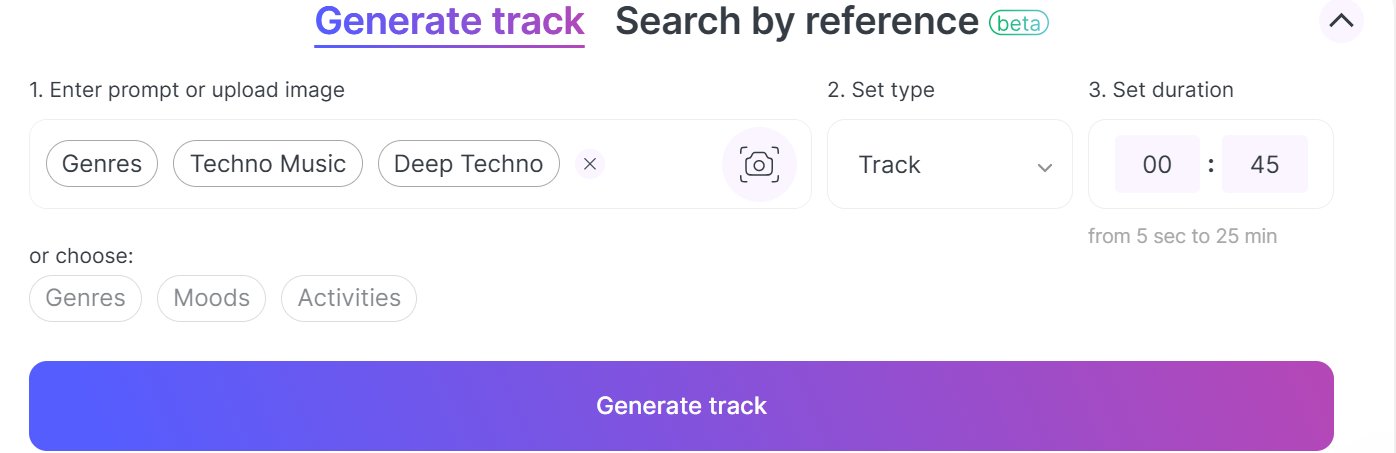Click the gradient Generate track button
This screenshot has width=1396, height=453.
pos(681,406)
